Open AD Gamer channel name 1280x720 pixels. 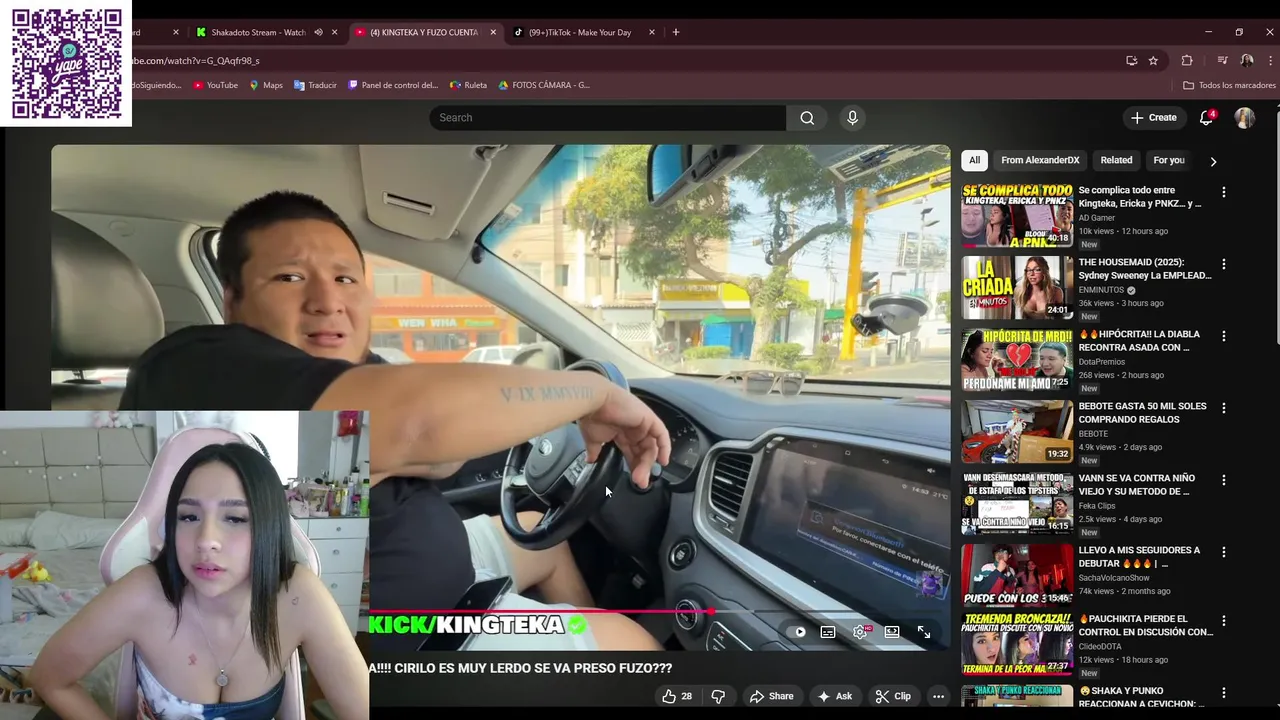pos(1097,218)
